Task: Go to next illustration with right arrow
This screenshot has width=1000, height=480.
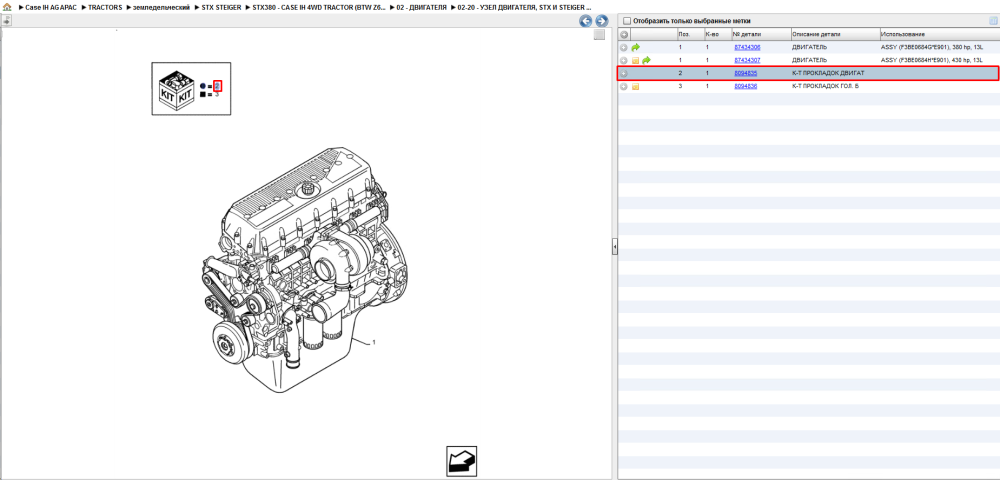Action: point(601,21)
